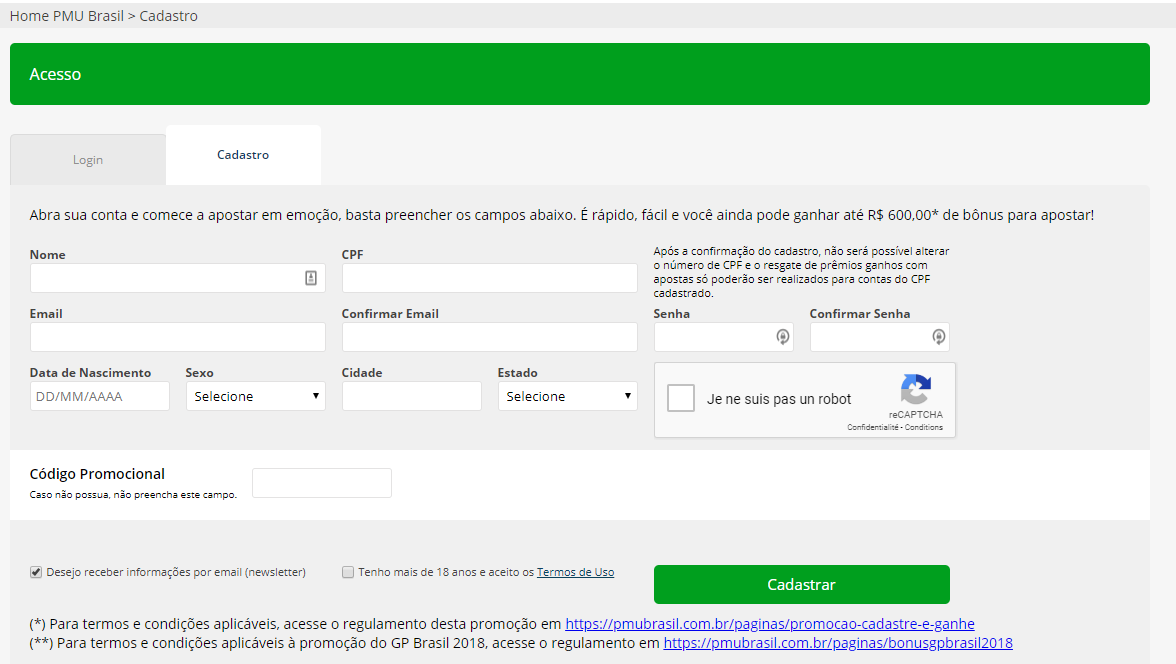This screenshot has width=1176, height=664.
Task: Open the Termos de Uso link
Action: pyautogui.click(x=575, y=572)
